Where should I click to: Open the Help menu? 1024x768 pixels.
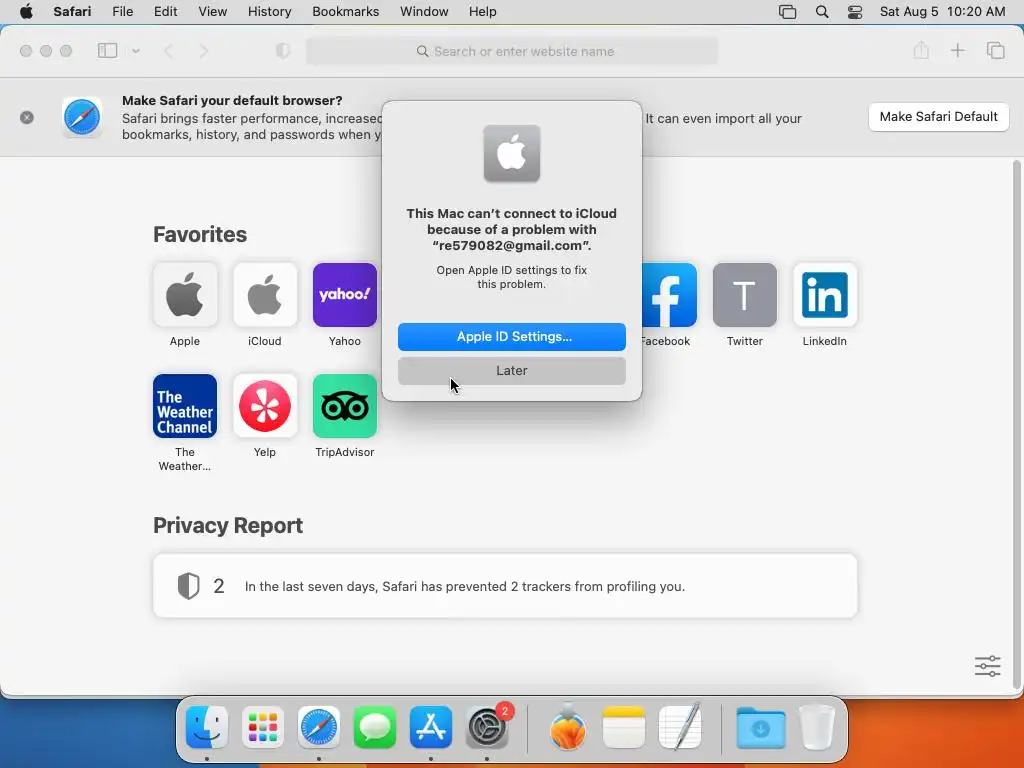click(x=483, y=11)
